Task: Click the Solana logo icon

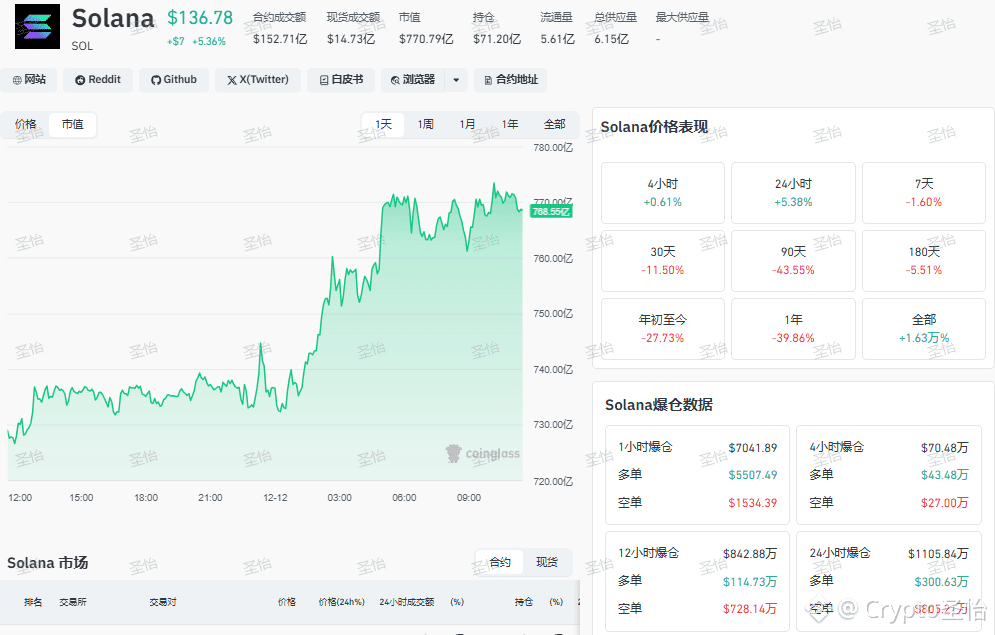Action: click(37, 28)
